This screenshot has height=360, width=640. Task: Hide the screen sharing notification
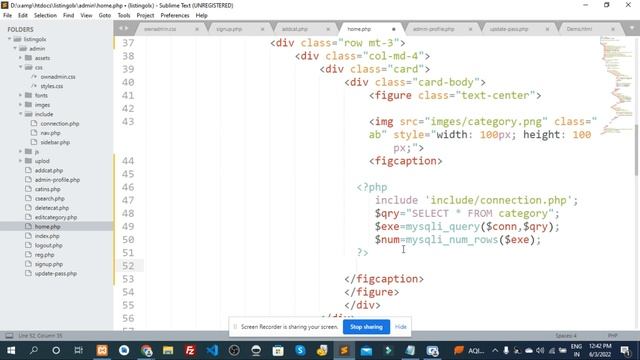400,327
